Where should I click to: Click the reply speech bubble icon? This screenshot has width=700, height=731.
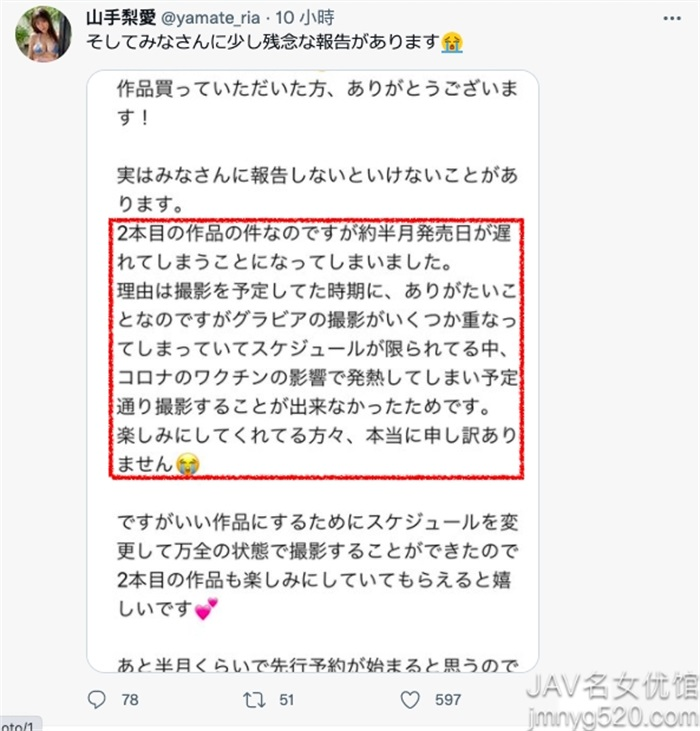(x=96, y=699)
